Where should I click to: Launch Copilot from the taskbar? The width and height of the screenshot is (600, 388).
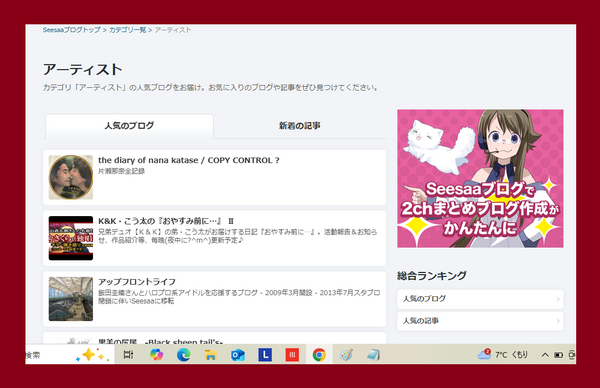[156, 355]
